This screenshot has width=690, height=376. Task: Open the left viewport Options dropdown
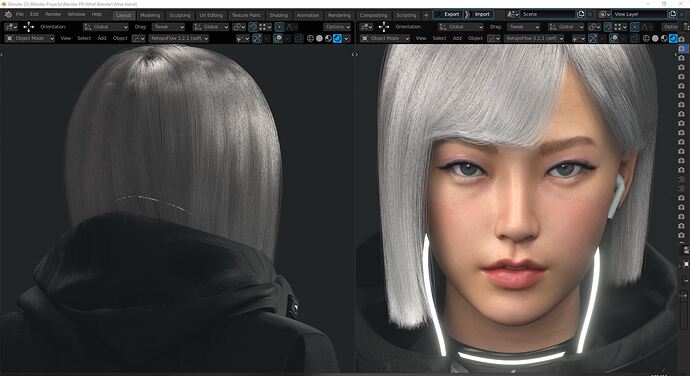[337, 27]
